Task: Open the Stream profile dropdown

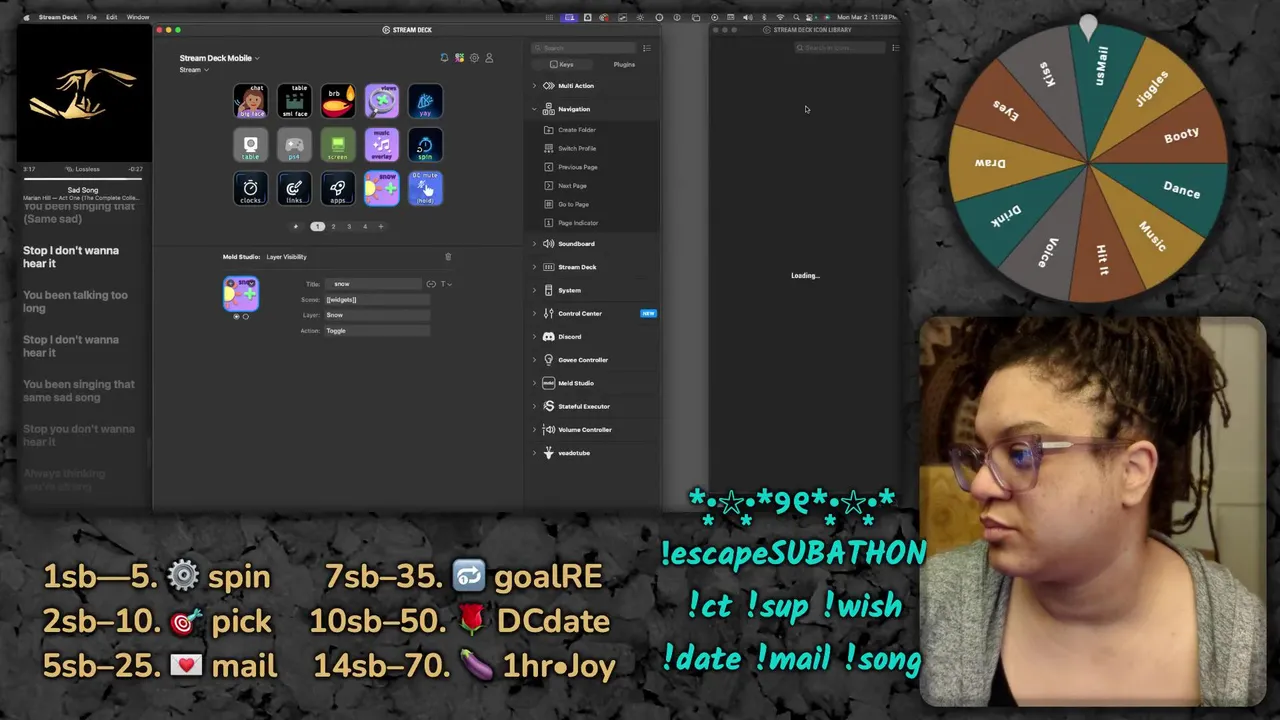Action: point(194,70)
